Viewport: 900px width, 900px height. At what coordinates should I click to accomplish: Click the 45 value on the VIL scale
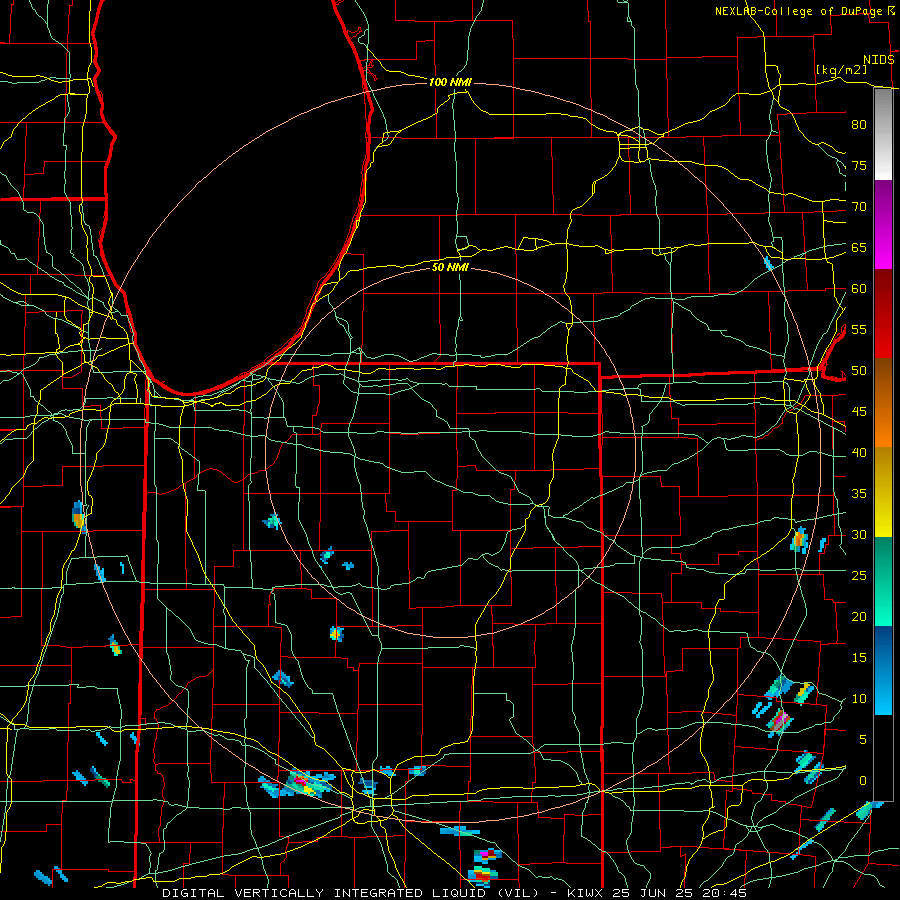tap(859, 412)
